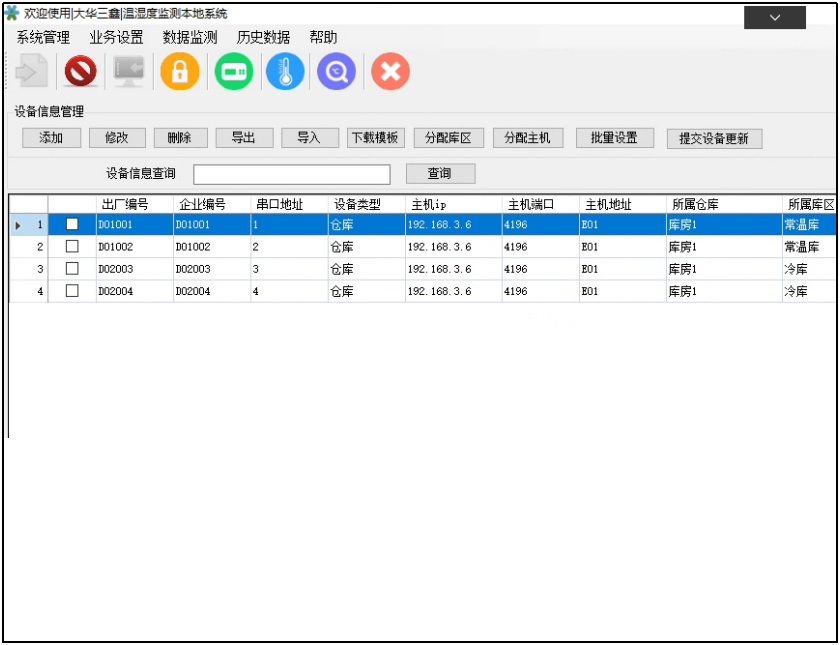
Task: Click the 查询 search button
Action: tap(440, 174)
